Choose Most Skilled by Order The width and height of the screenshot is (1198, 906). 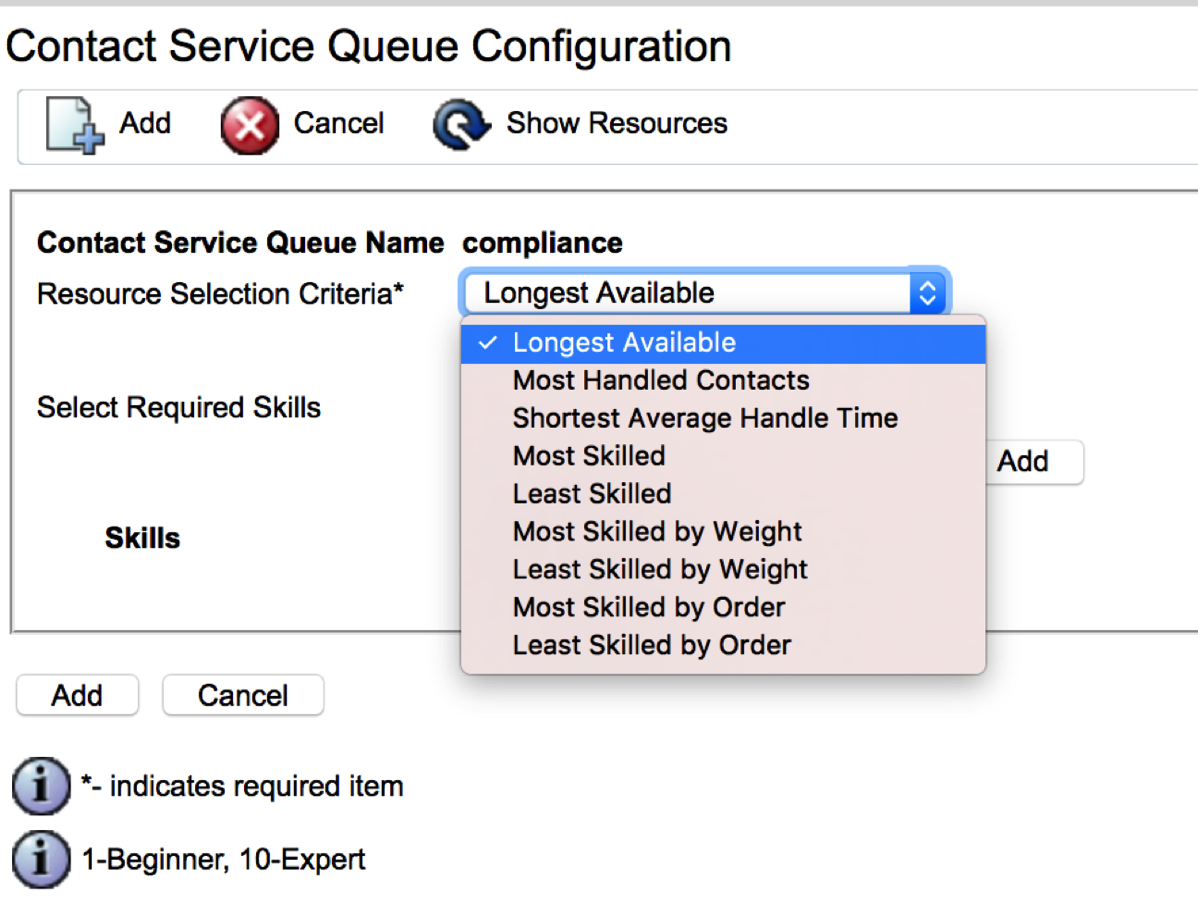[649, 608]
